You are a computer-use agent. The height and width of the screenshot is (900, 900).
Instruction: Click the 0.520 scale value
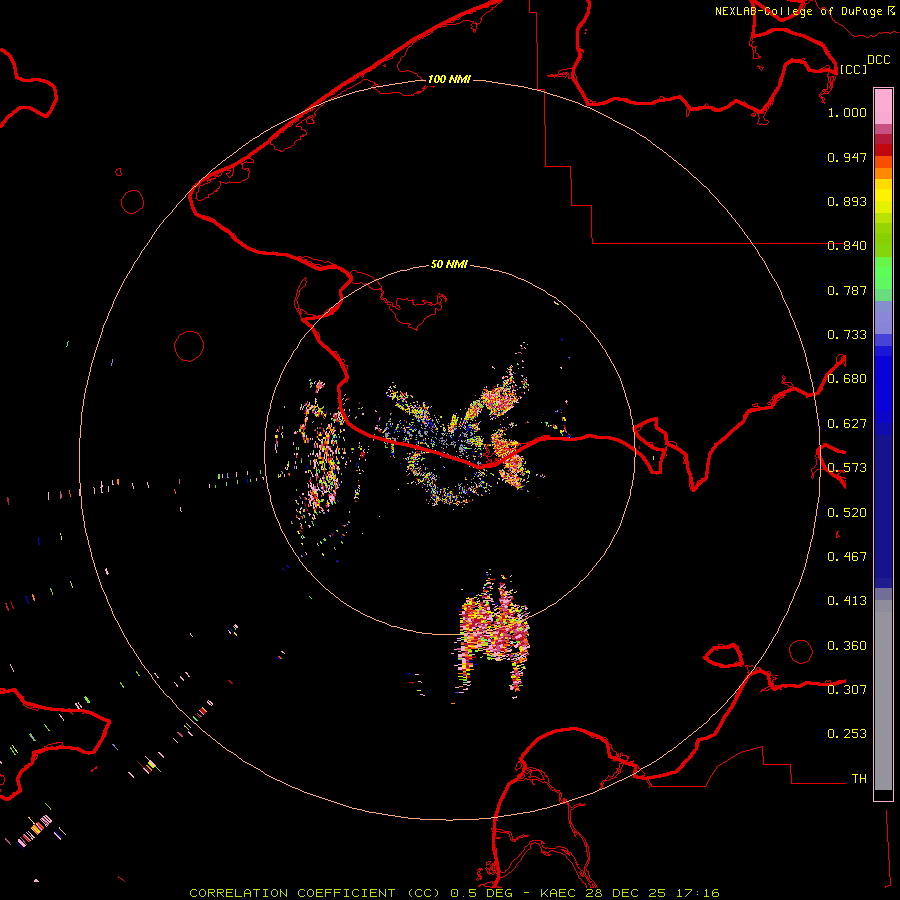[x=847, y=513]
